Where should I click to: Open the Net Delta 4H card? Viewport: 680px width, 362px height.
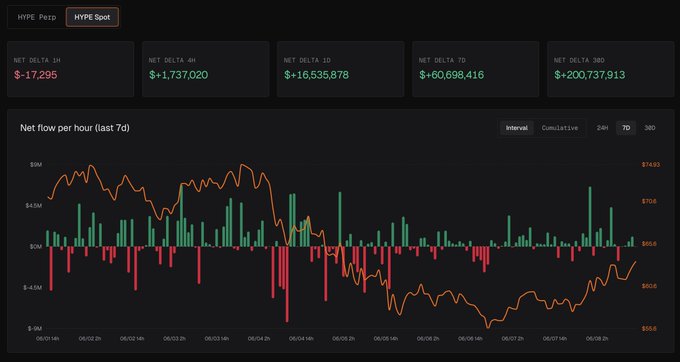pyautogui.click(x=206, y=69)
